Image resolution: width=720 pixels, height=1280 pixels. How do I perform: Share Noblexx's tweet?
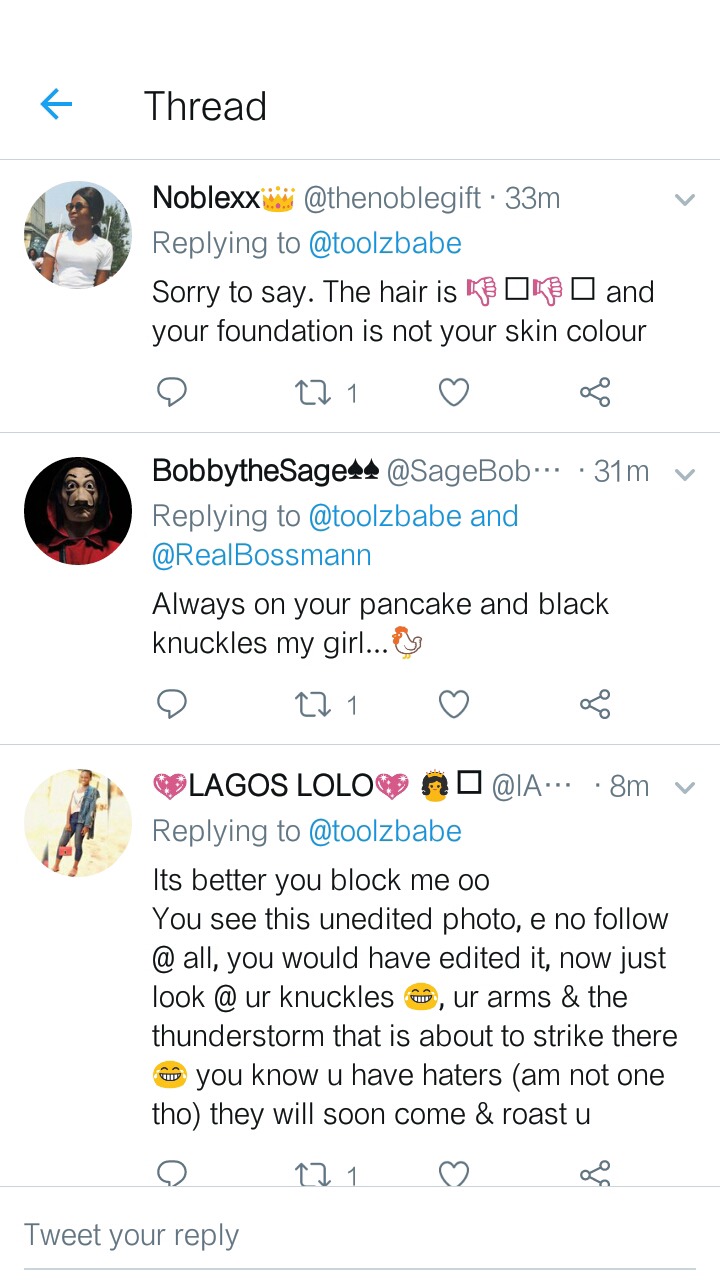(x=595, y=393)
